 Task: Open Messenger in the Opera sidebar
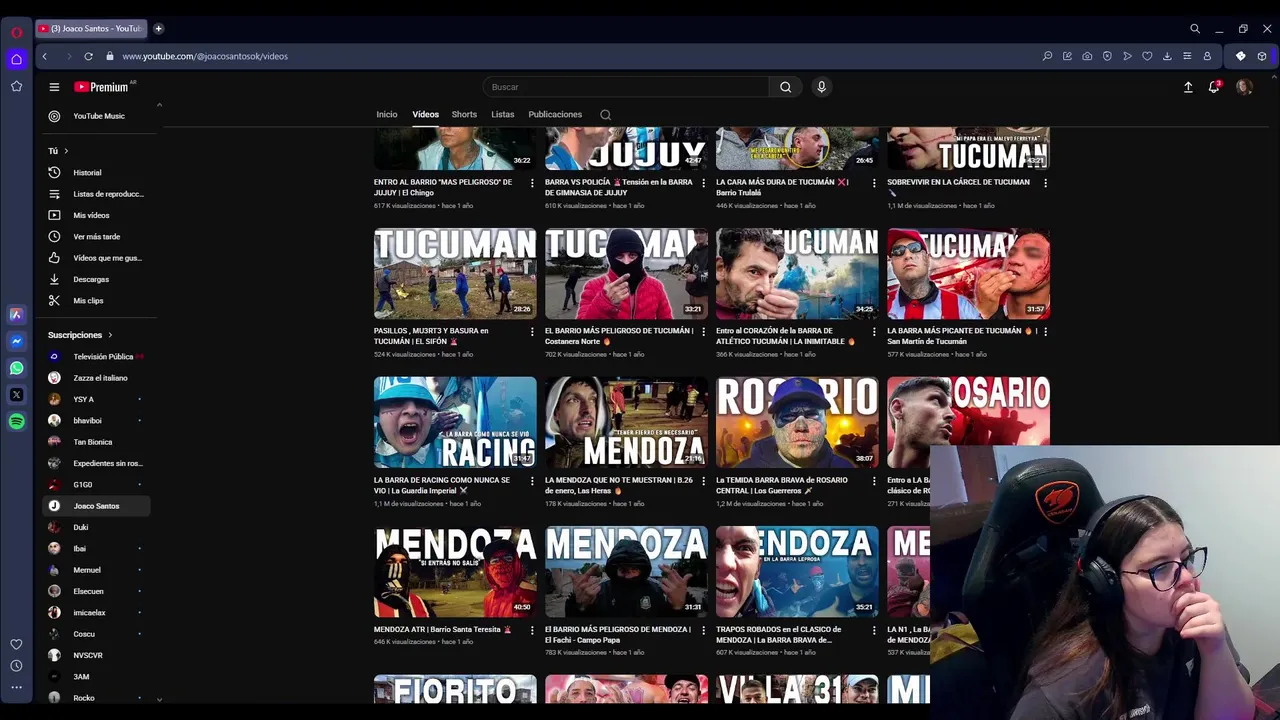pyautogui.click(x=16, y=341)
